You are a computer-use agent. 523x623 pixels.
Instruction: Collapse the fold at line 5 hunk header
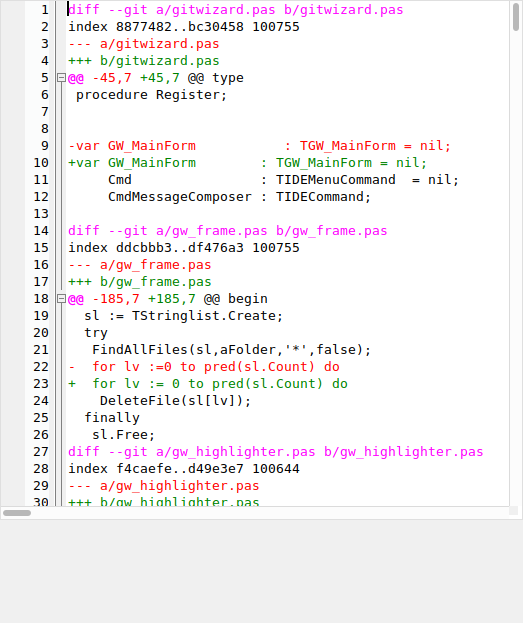(x=61, y=77)
